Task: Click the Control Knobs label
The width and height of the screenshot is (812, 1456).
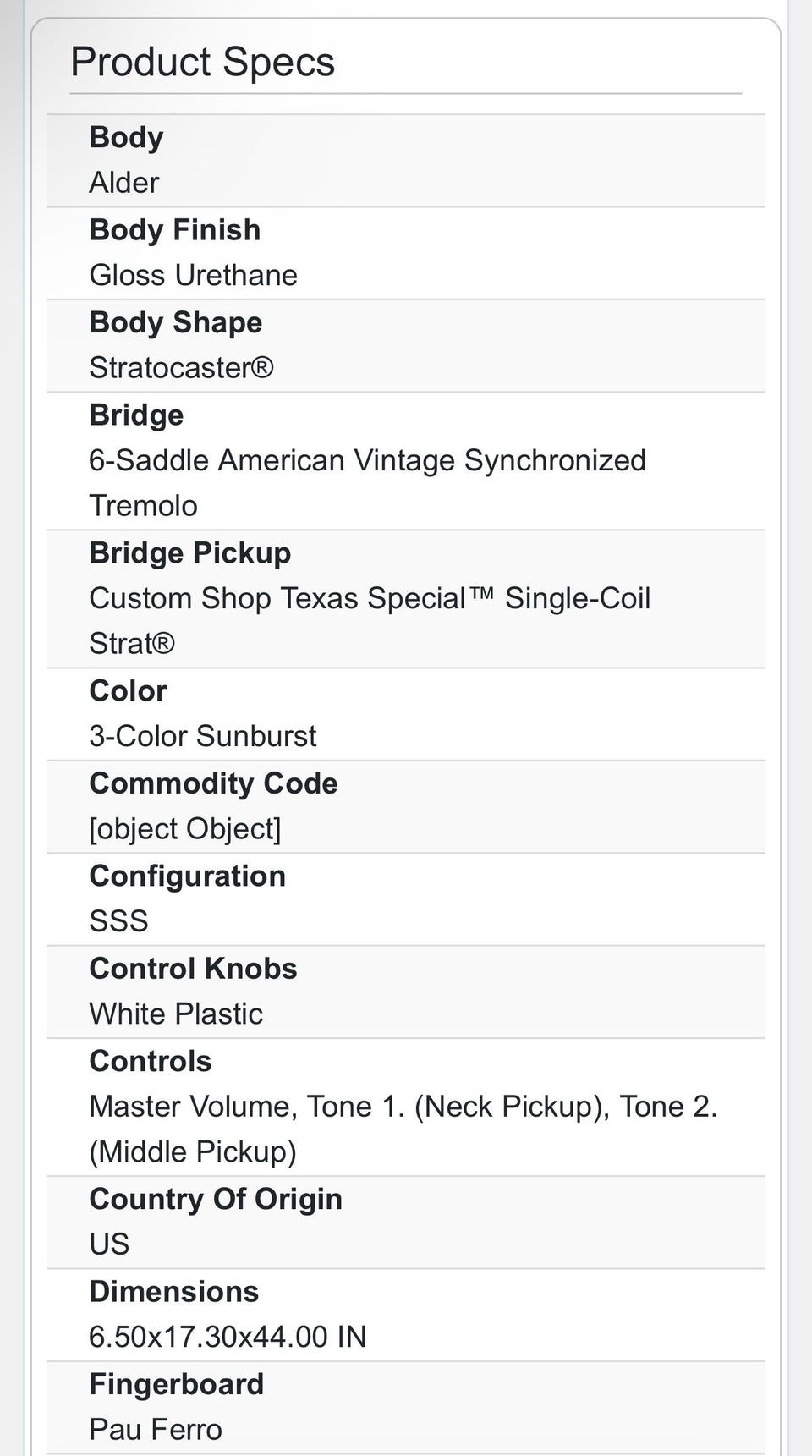Action: 193,969
